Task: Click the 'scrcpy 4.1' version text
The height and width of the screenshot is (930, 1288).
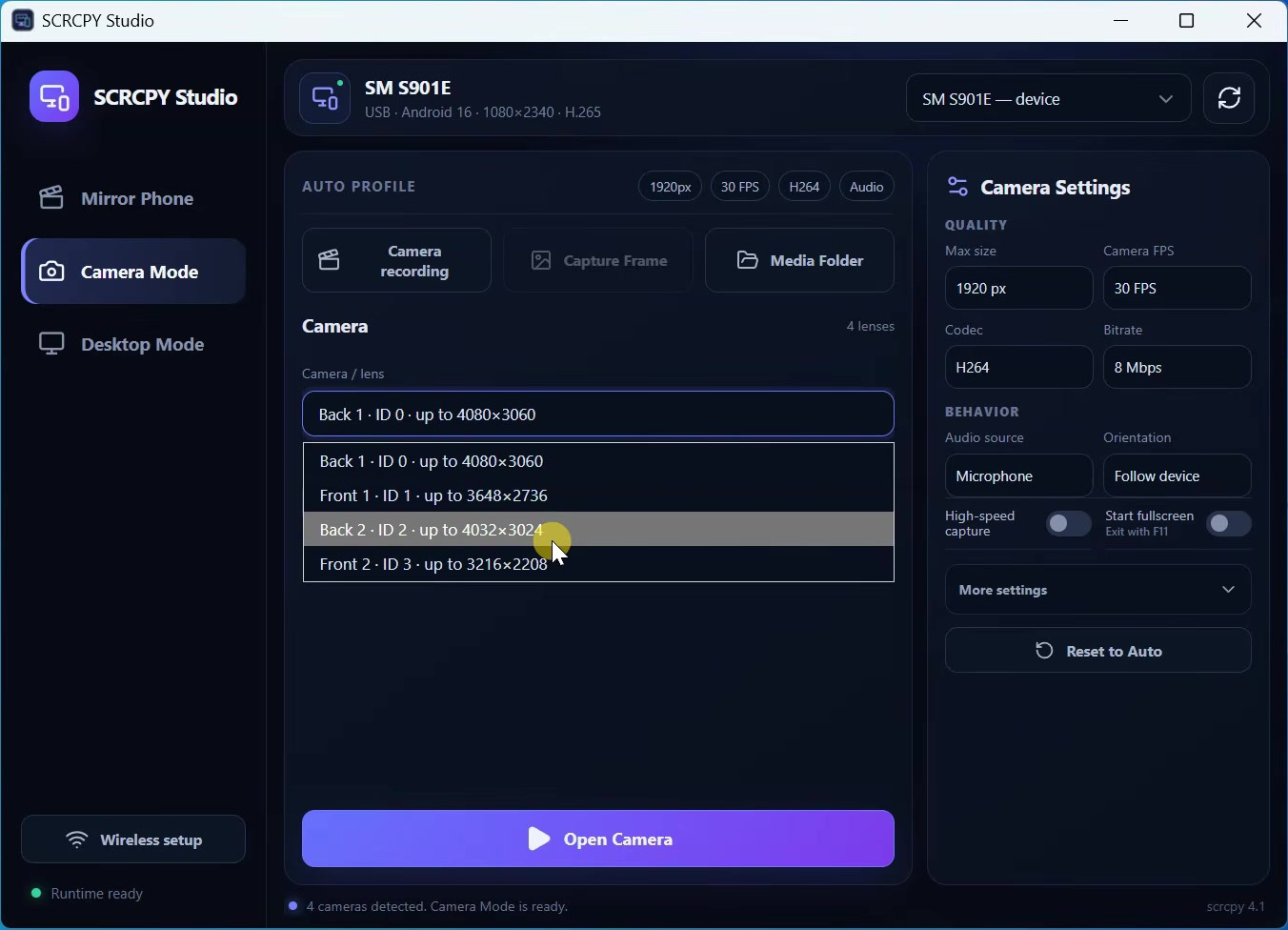Action: (1237, 907)
